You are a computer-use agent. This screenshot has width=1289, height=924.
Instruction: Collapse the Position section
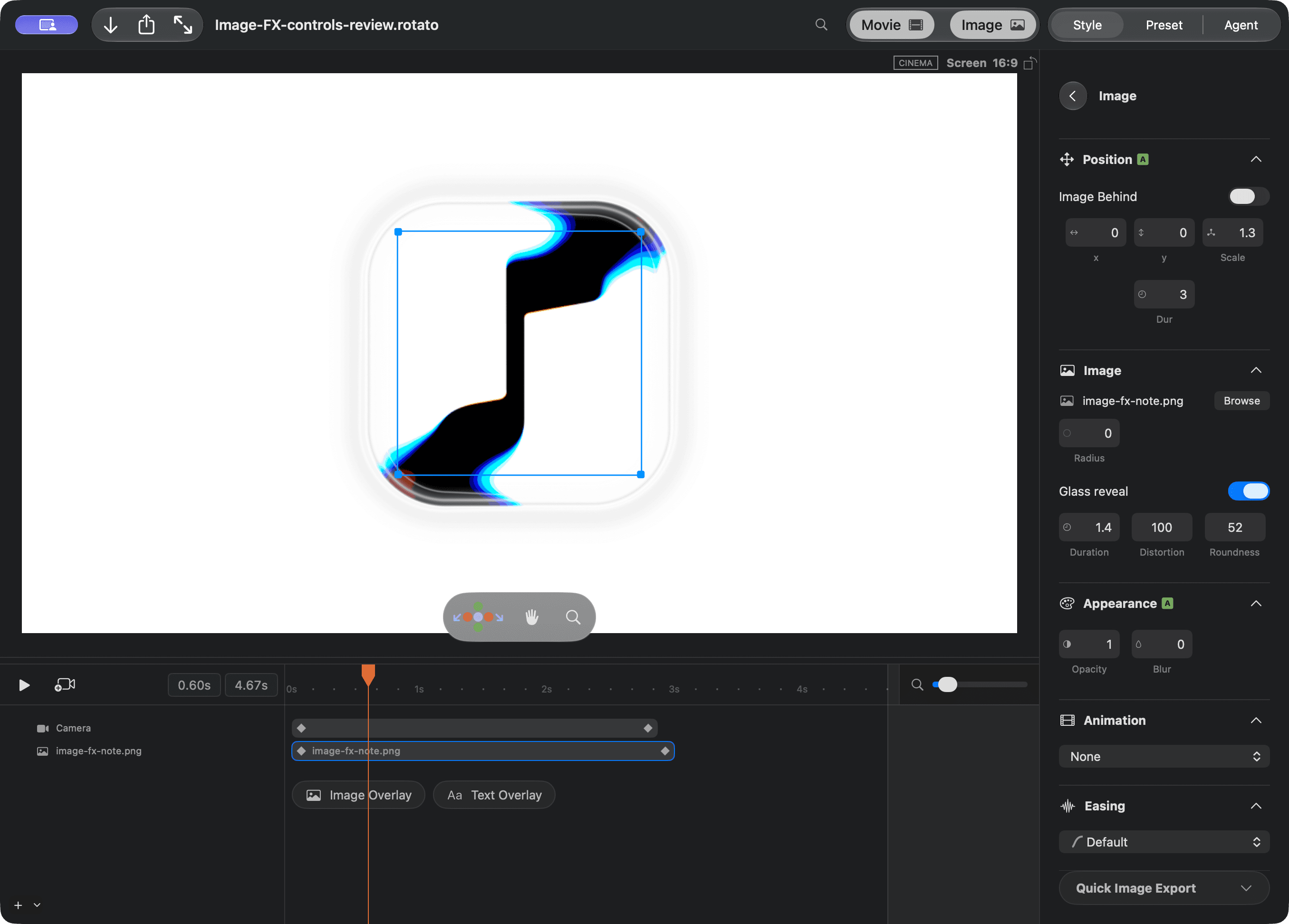click(1255, 160)
